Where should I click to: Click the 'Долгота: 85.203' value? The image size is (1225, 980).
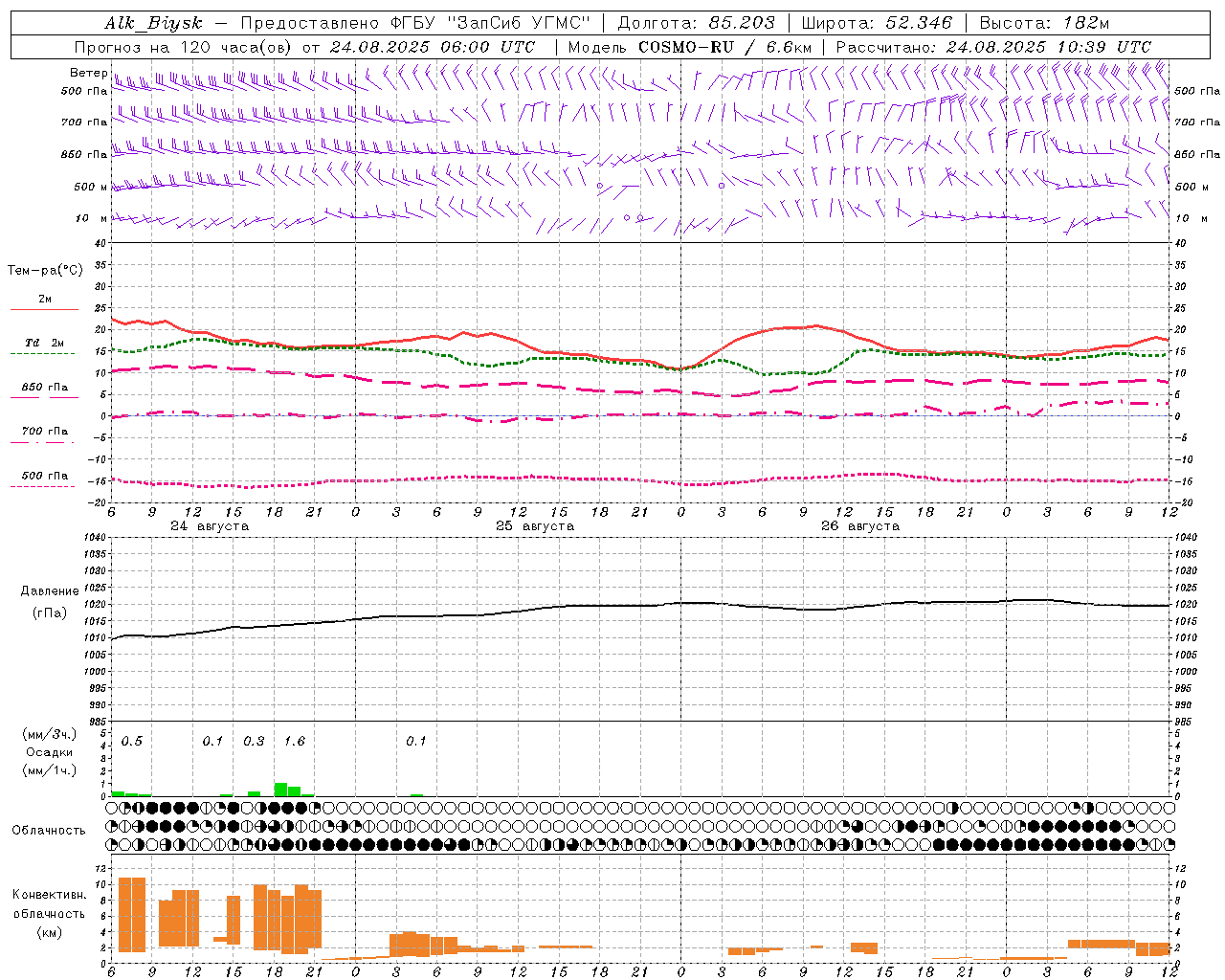point(697,24)
